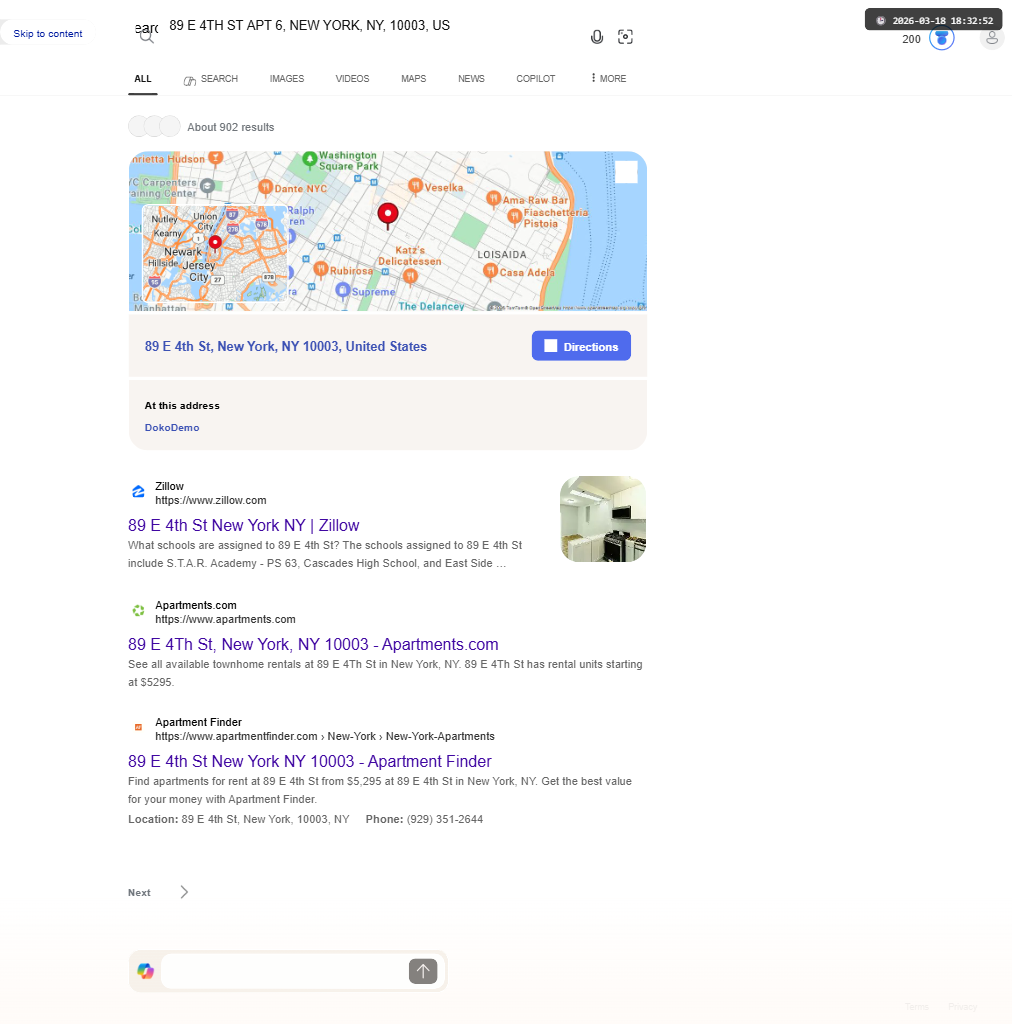Open the user account avatar
This screenshot has width=1012, height=1024.
992,39
